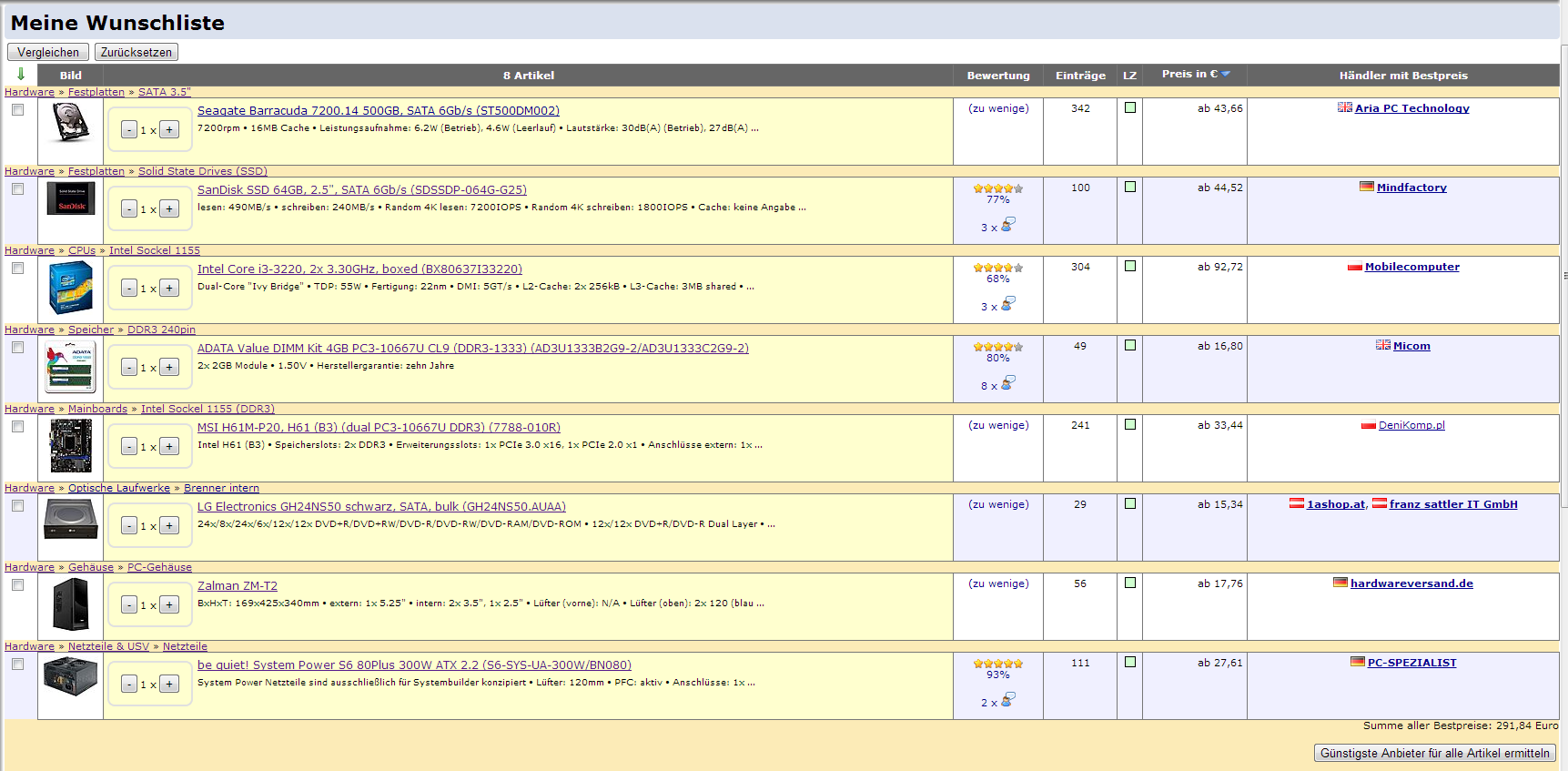Increase quantity of Seagate Barracuda with plus
The width and height of the screenshot is (1568, 771).
[169, 130]
